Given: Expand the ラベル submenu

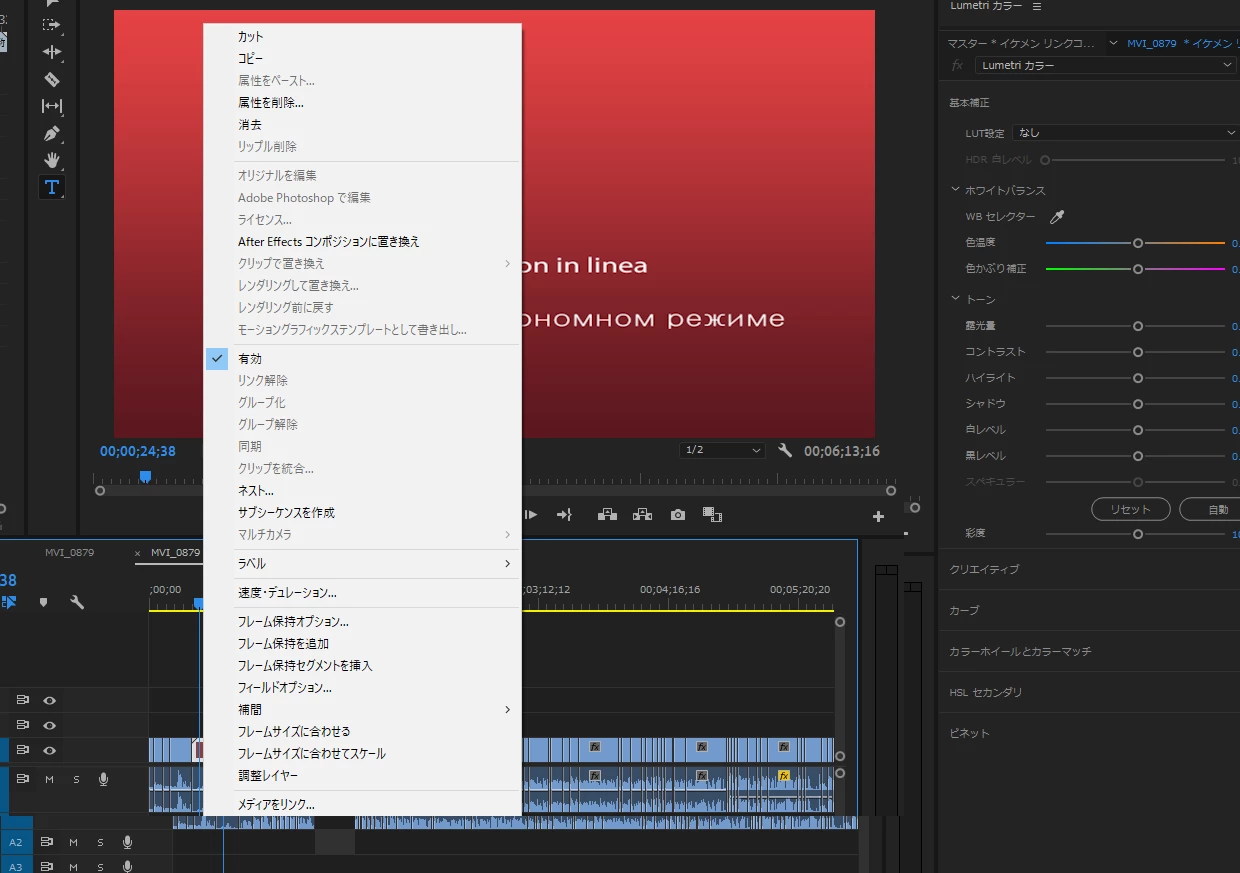Looking at the screenshot, I should click(362, 564).
